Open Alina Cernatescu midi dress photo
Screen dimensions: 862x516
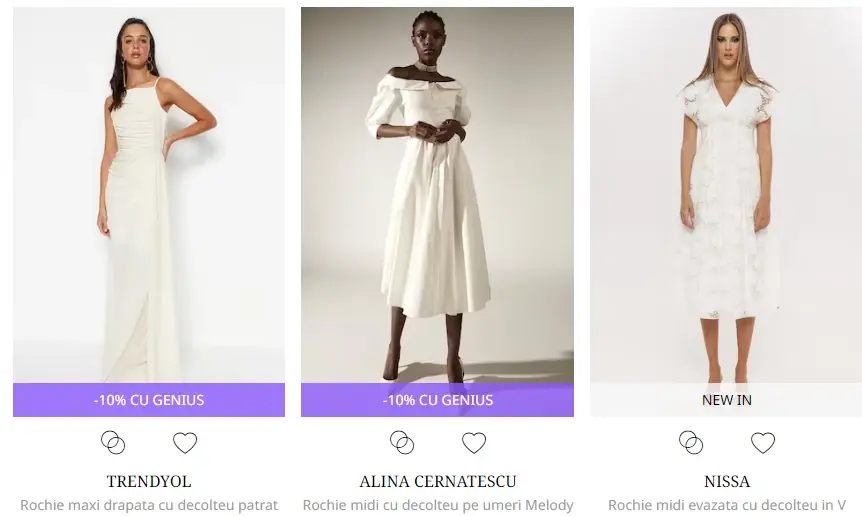pos(438,195)
